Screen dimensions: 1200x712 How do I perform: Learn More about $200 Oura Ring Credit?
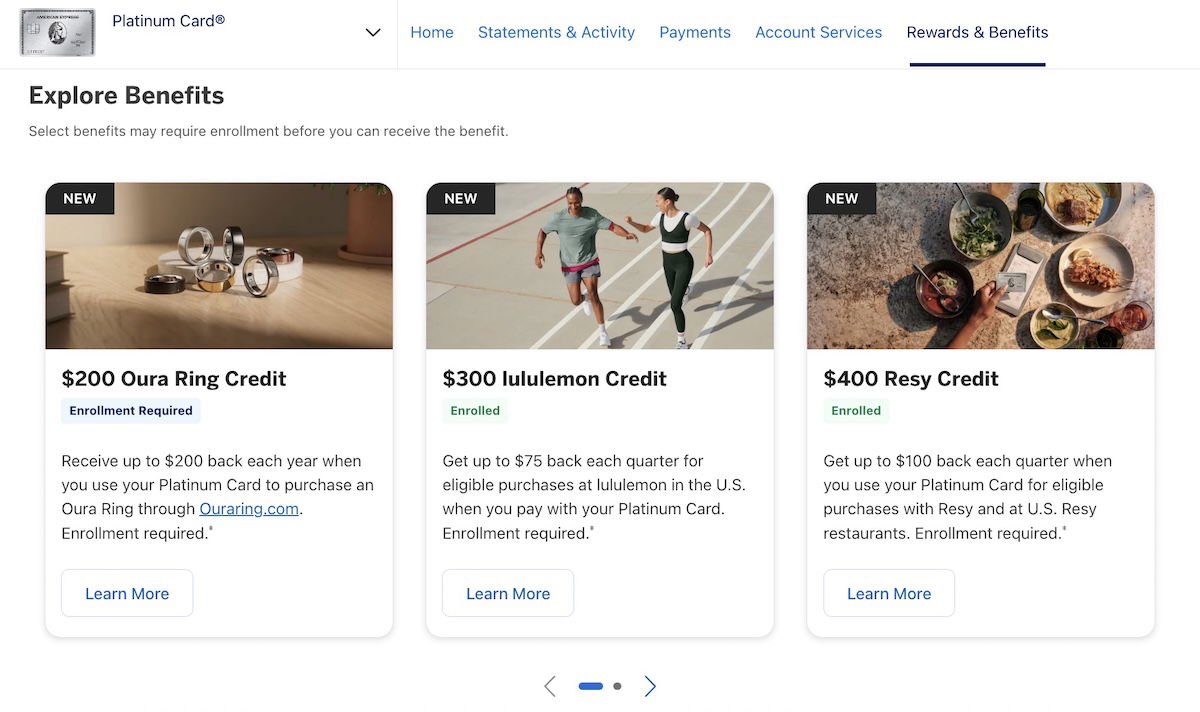pyautogui.click(x=127, y=593)
